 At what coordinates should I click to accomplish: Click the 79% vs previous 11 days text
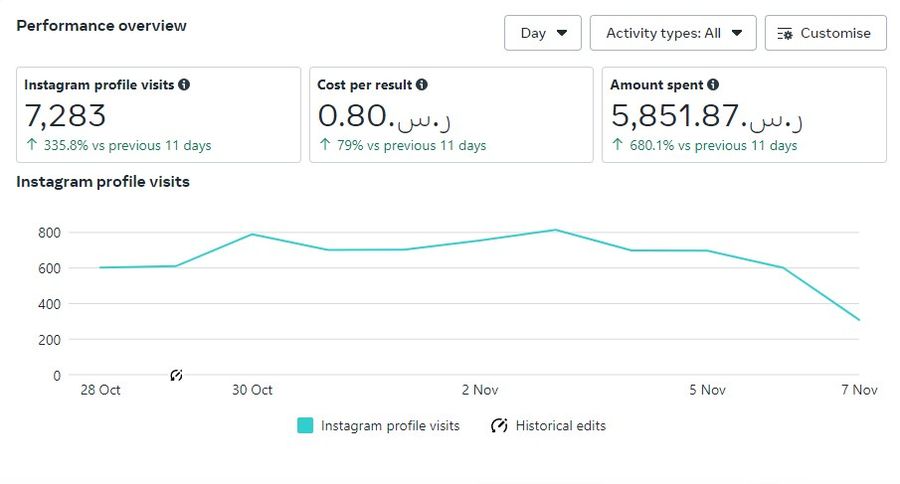(412, 145)
